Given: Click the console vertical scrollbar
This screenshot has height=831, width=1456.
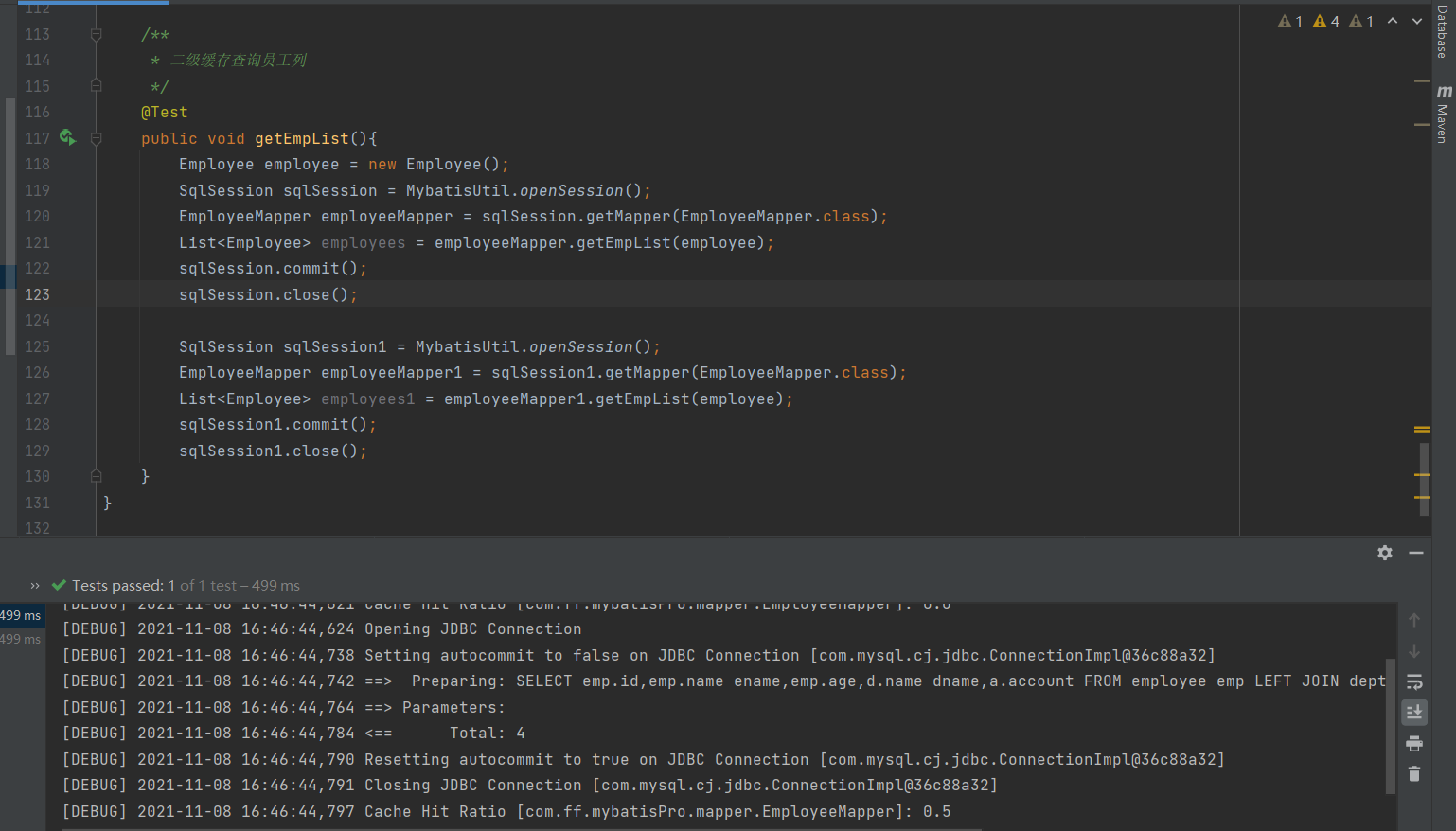Looking at the screenshot, I should pos(1390,726).
